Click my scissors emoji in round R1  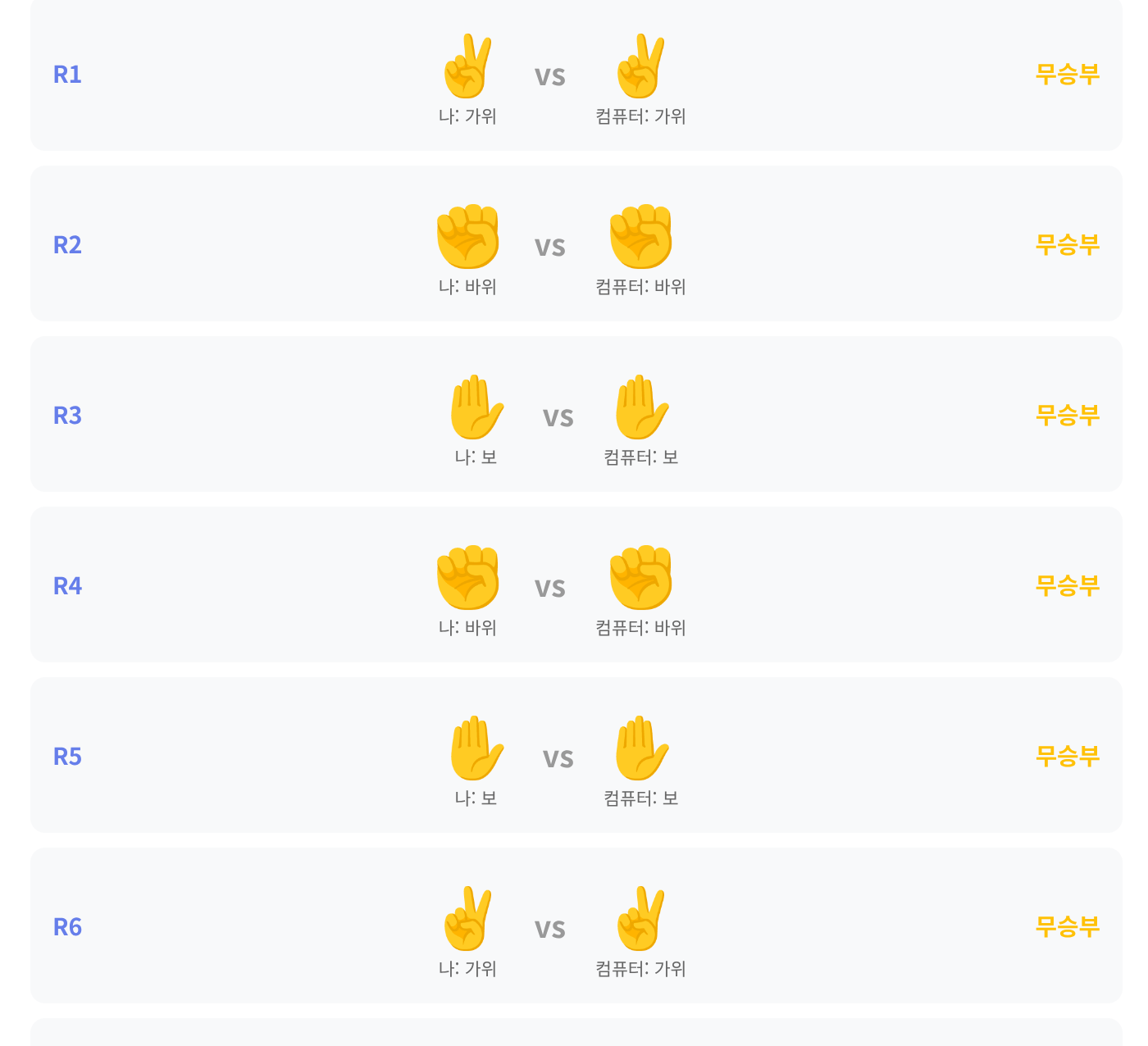tap(467, 66)
